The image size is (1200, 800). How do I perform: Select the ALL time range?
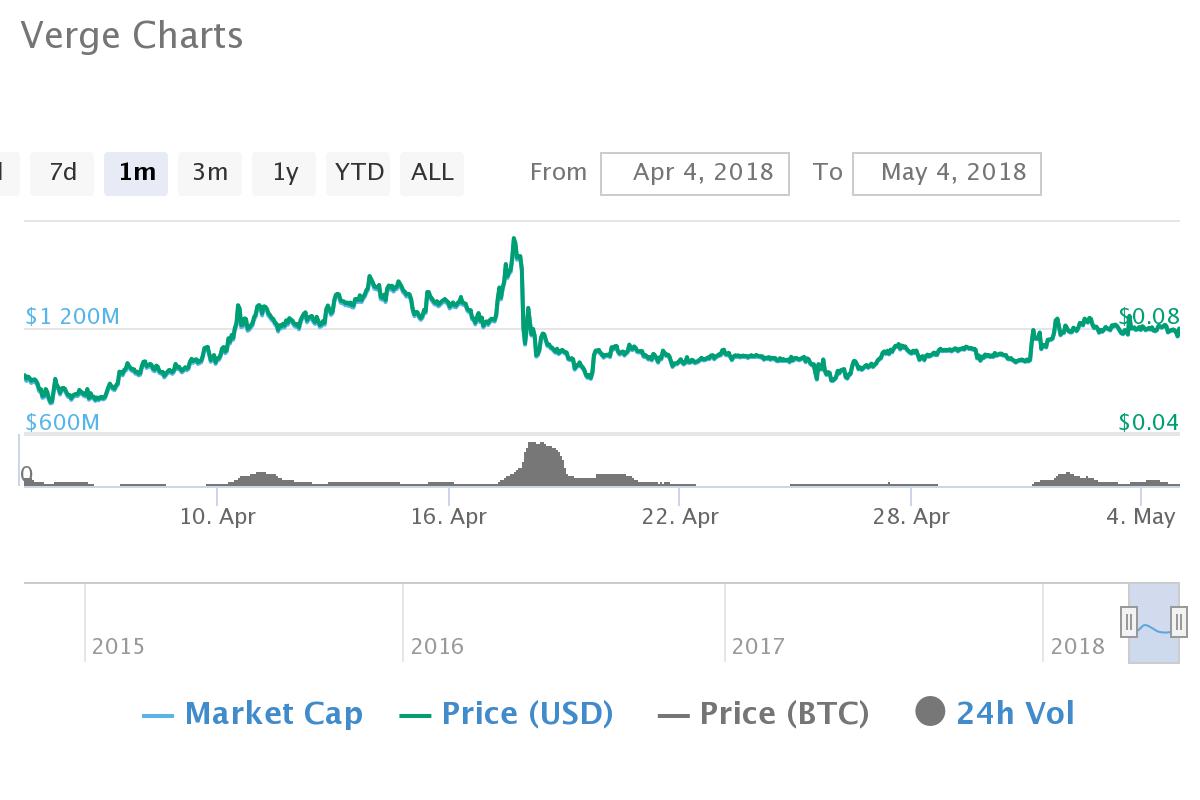point(431,172)
